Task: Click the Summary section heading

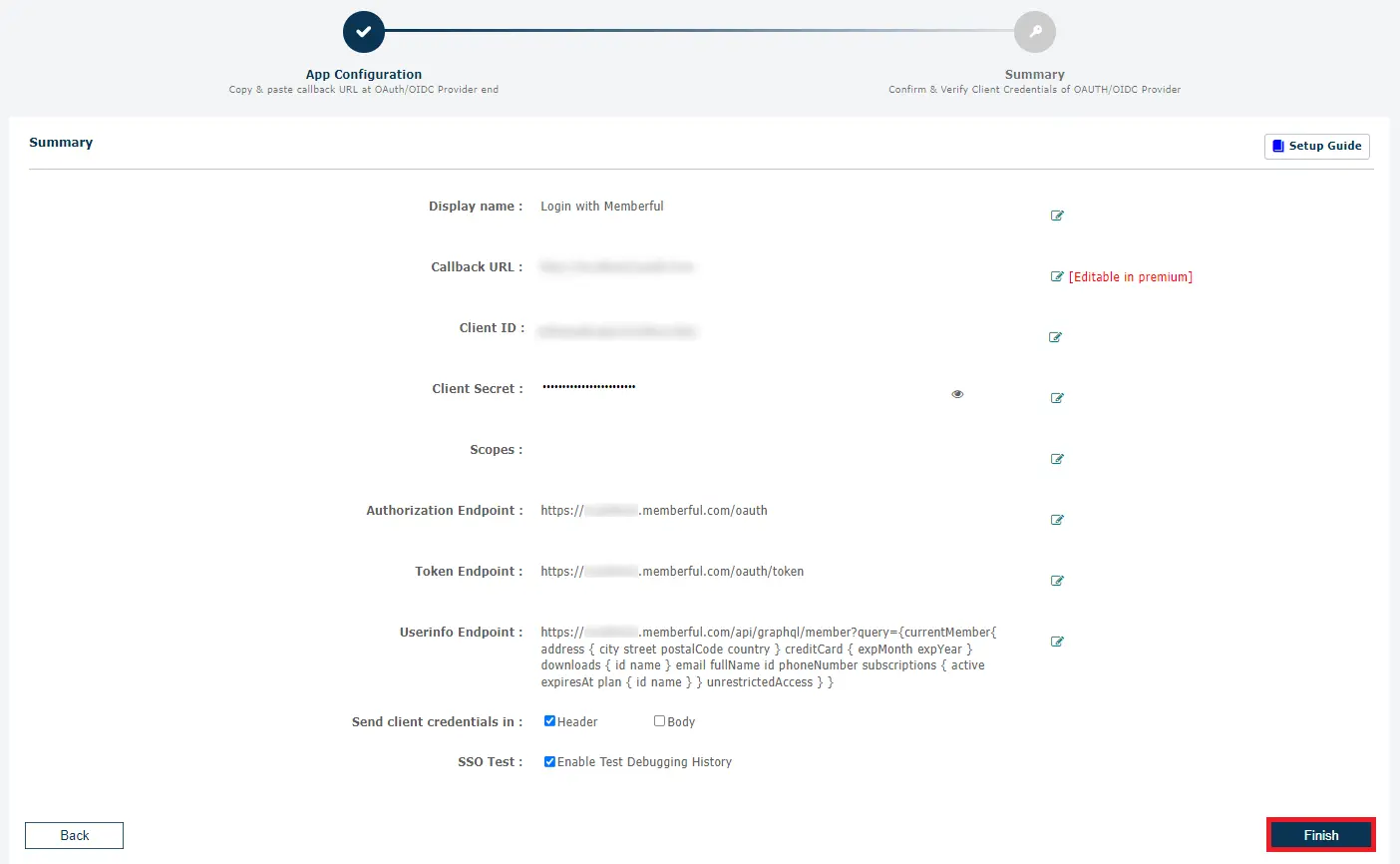Action: [61, 142]
